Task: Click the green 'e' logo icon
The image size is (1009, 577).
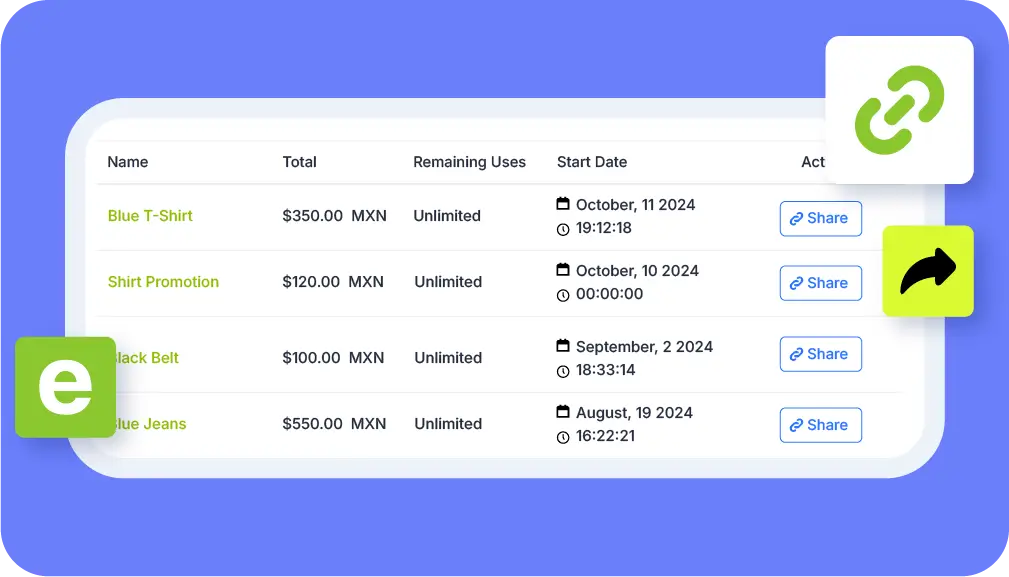Action: pyautogui.click(x=65, y=387)
